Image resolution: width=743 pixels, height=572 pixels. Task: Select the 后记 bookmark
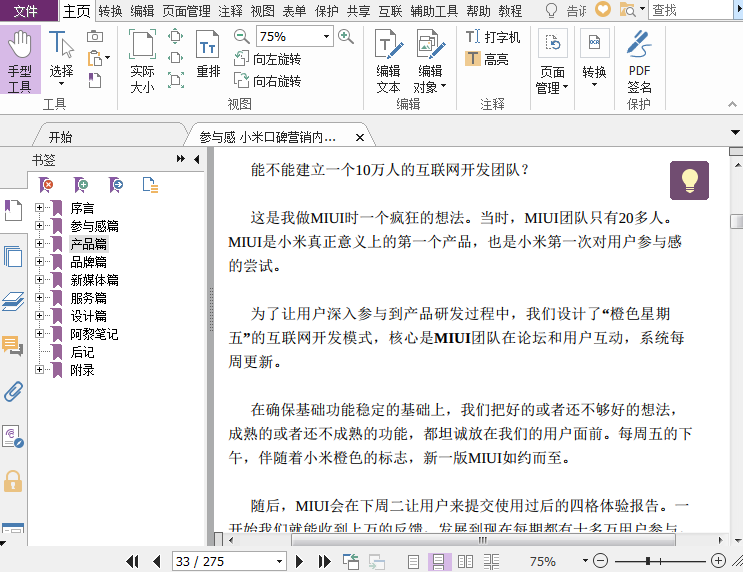coord(82,352)
